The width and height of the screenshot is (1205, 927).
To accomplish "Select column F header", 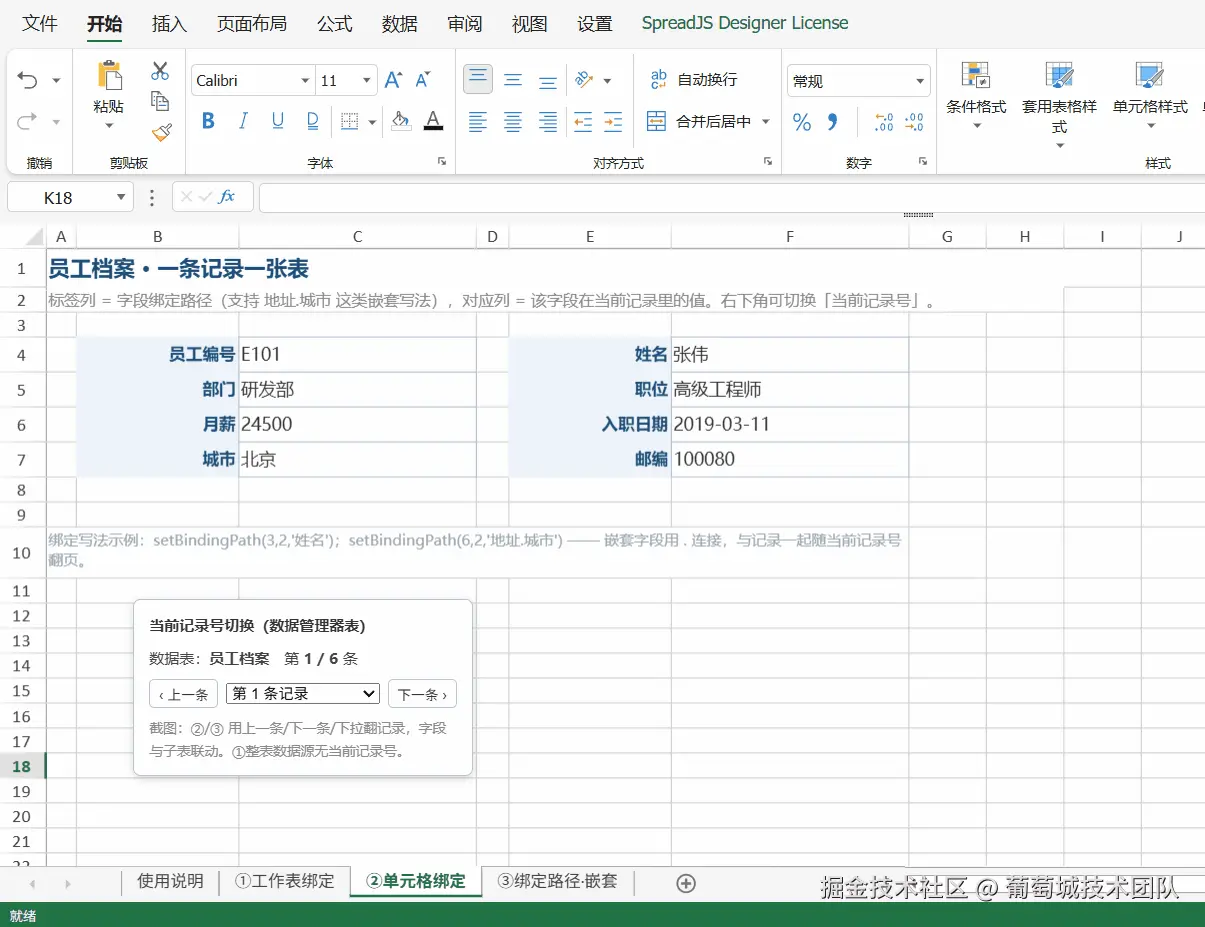I will pyautogui.click(x=790, y=236).
